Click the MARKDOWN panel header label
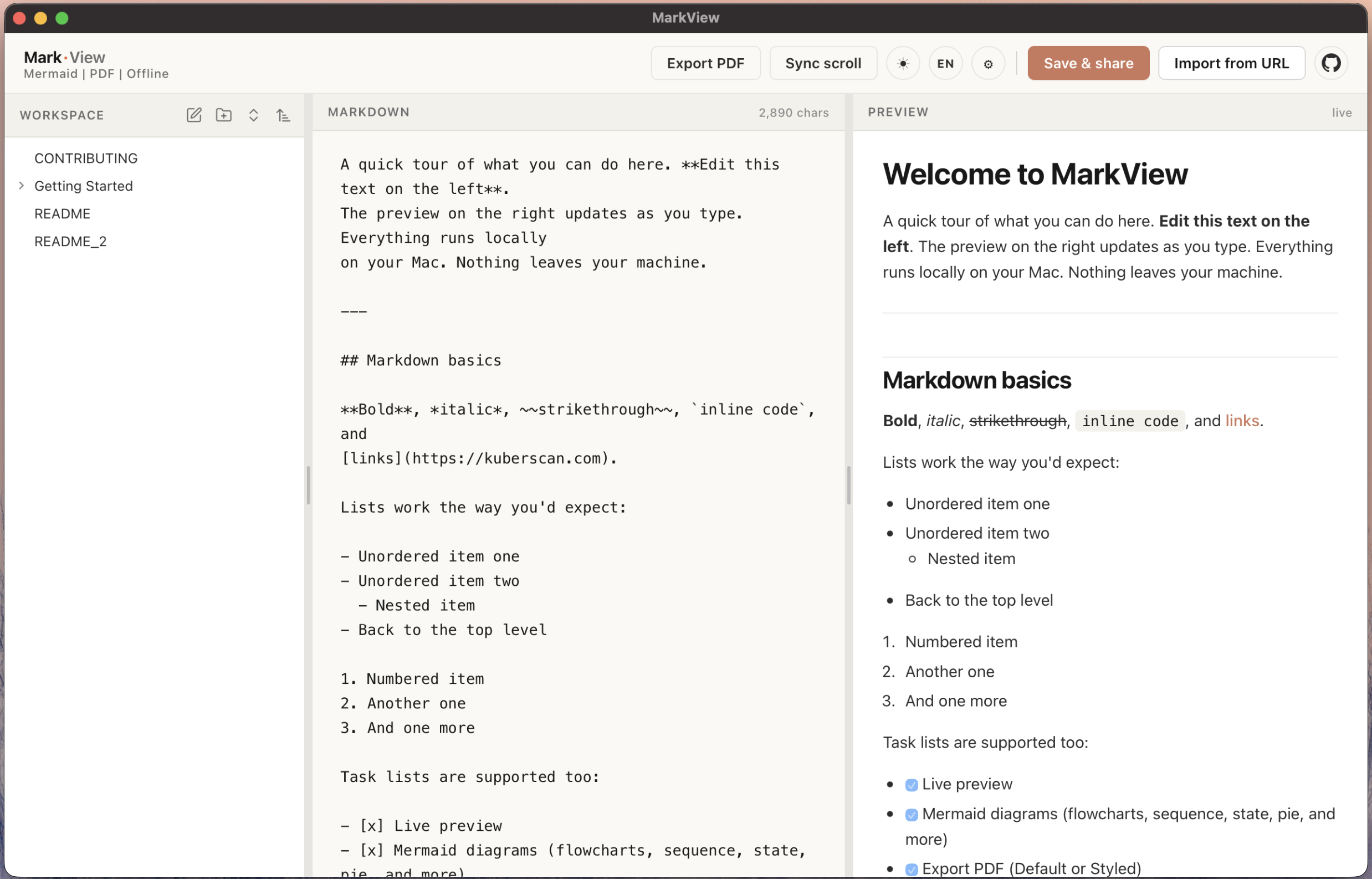Viewport: 1372px width, 879px height. coord(368,112)
